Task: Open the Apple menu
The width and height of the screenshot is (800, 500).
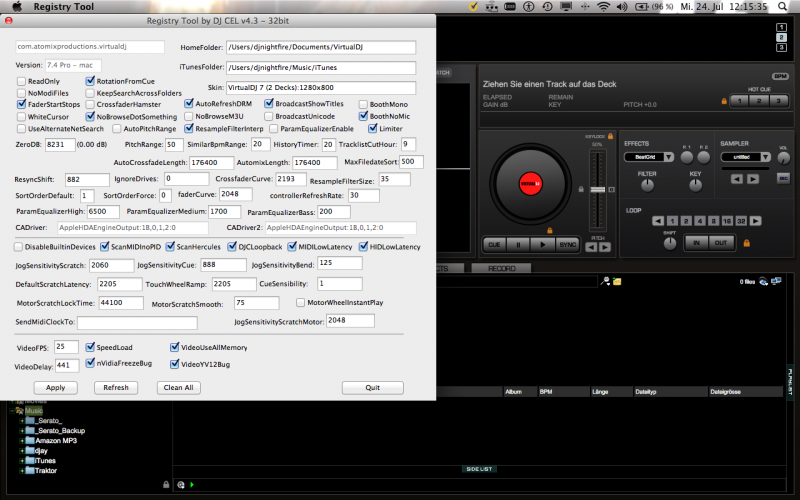Action: [x=17, y=6]
